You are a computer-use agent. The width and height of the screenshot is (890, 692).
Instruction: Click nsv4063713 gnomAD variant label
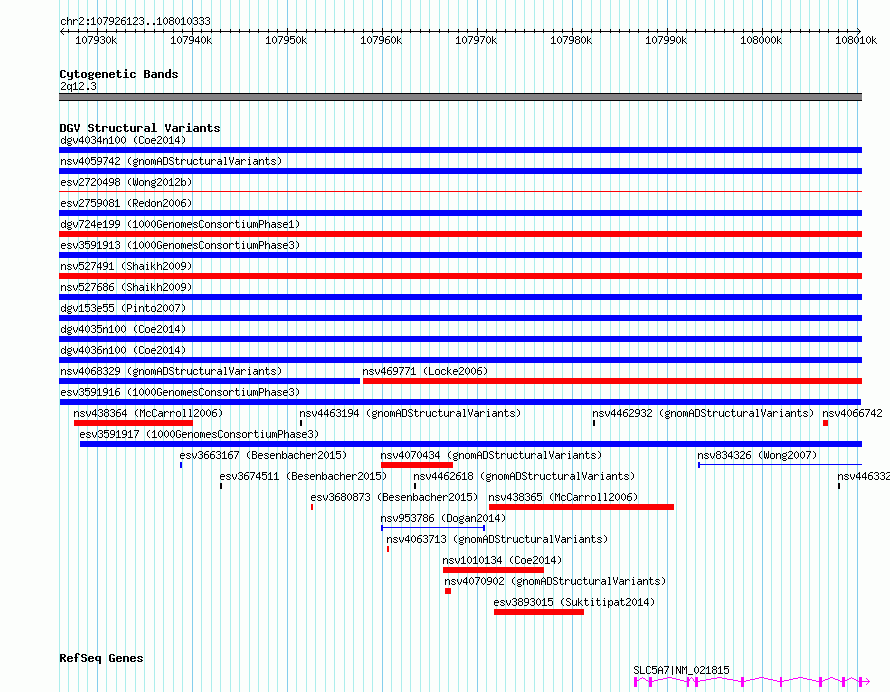click(497, 539)
